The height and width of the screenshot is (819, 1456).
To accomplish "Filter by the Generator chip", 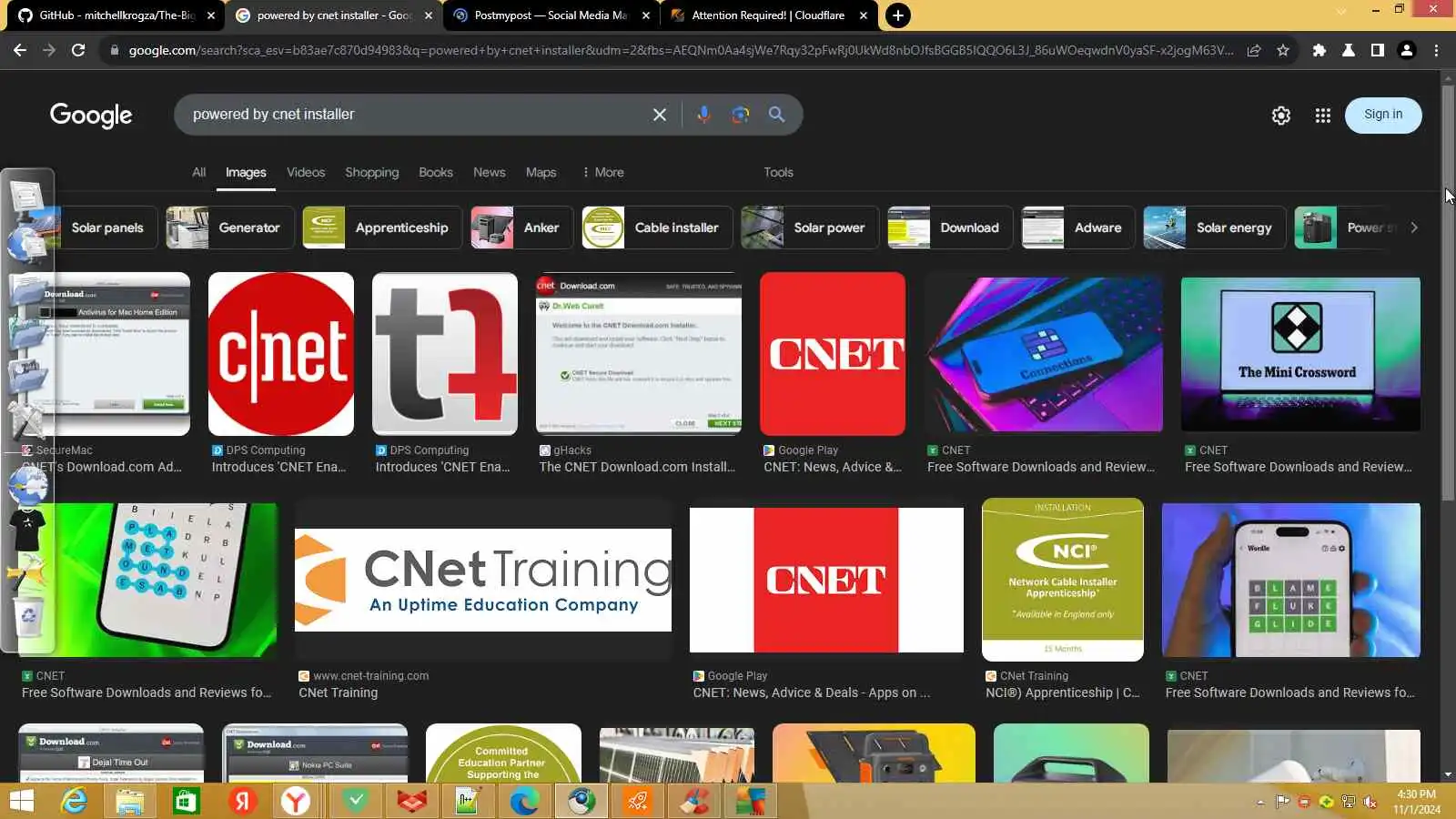I will tap(231, 227).
